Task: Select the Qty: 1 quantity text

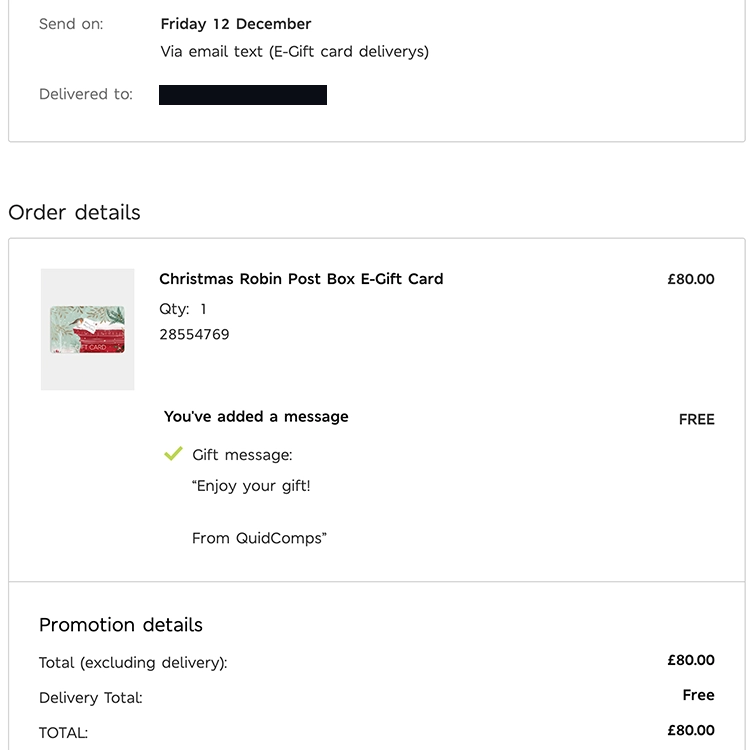Action: click(183, 309)
